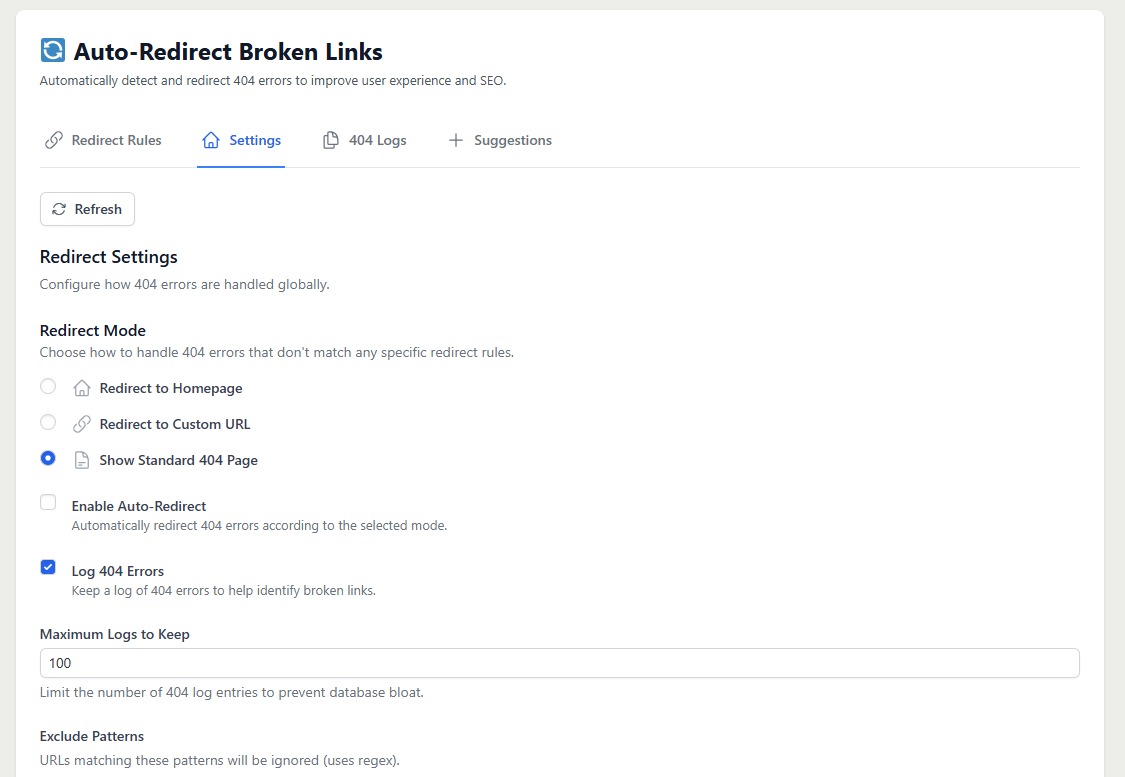Viewport: 1125px width, 777px height.
Task: Select the Redirect to Custom URL radio button
Action: [x=48, y=422]
